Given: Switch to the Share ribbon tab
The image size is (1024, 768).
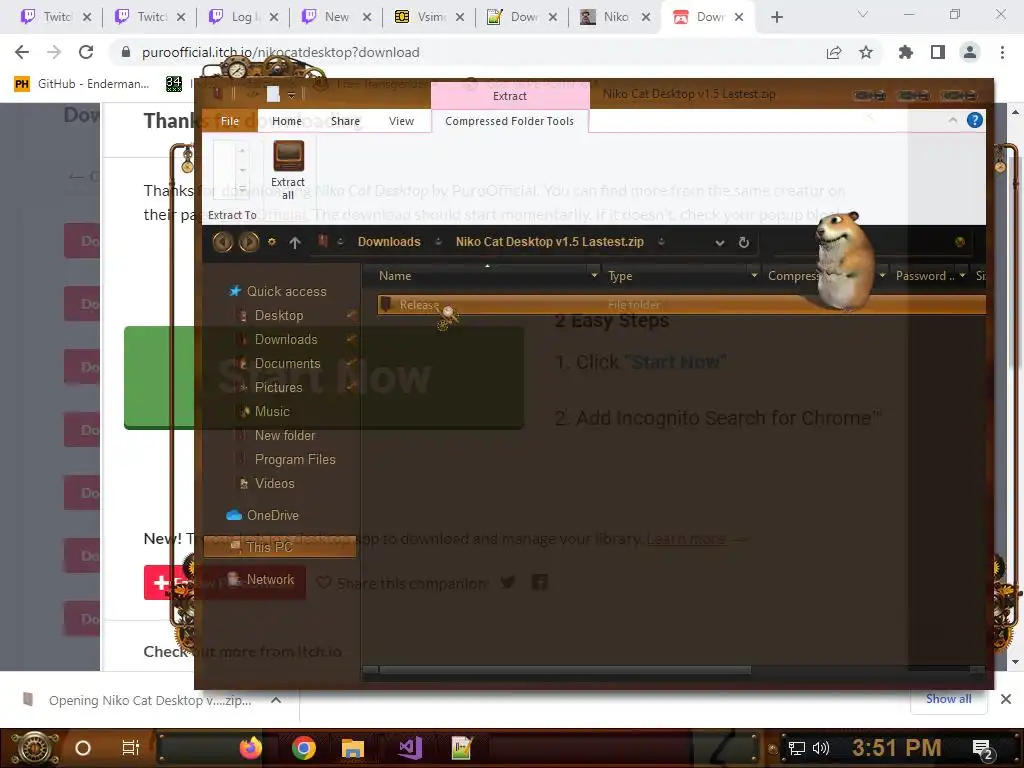Looking at the screenshot, I should click(x=345, y=121).
